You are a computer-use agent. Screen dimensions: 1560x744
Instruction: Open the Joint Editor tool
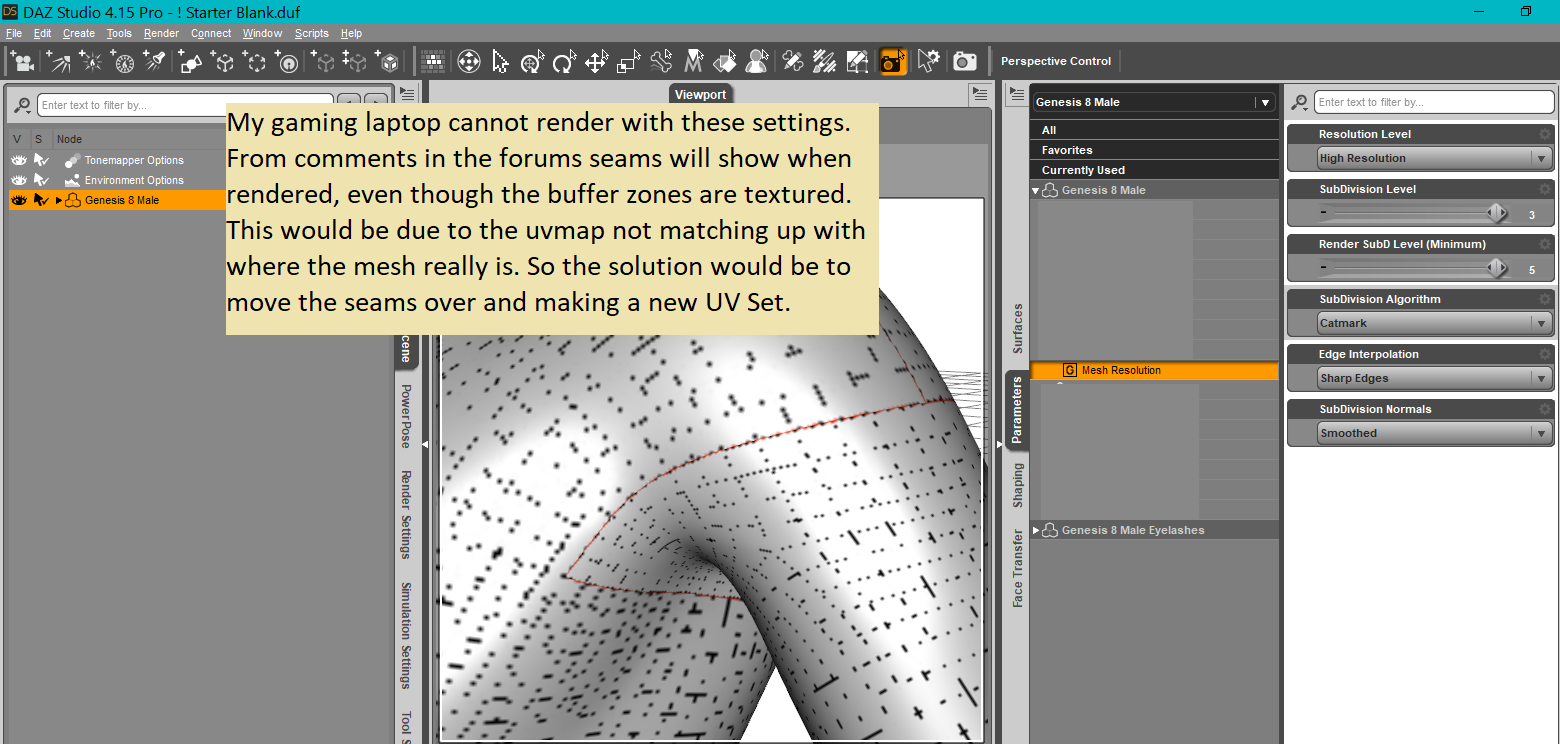coord(793,62)
